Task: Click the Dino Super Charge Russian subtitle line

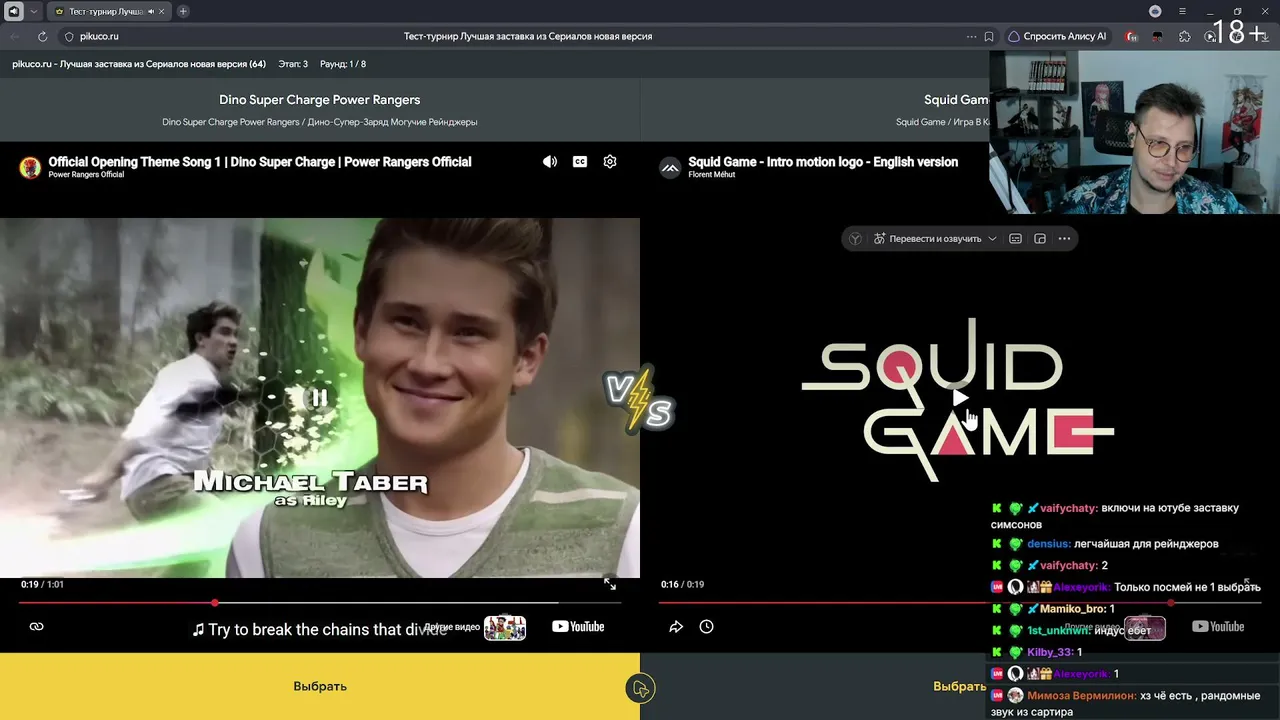Action: click(320, 122)
